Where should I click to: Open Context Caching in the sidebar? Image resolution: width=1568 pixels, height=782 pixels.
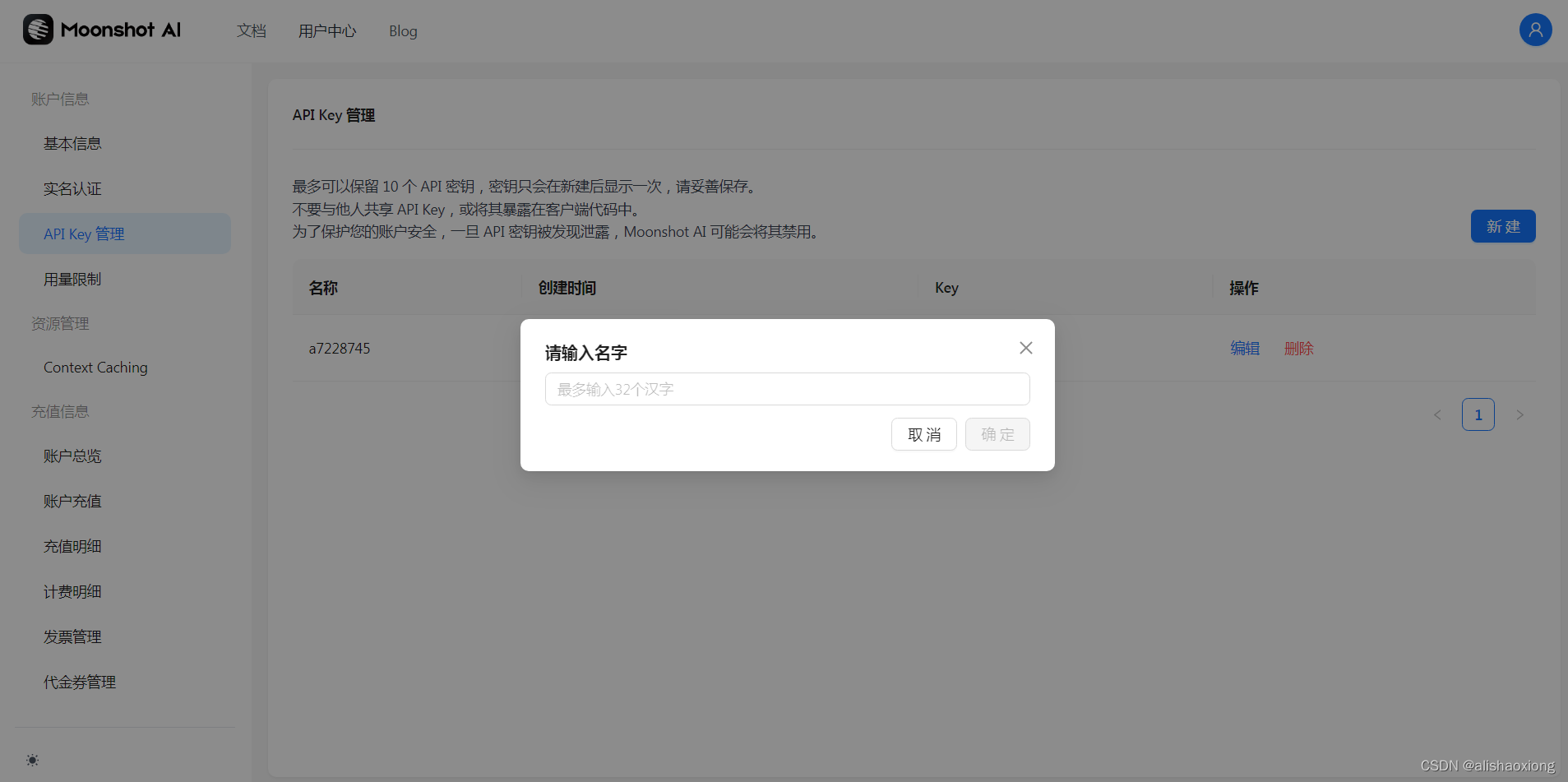coord(125,368)
